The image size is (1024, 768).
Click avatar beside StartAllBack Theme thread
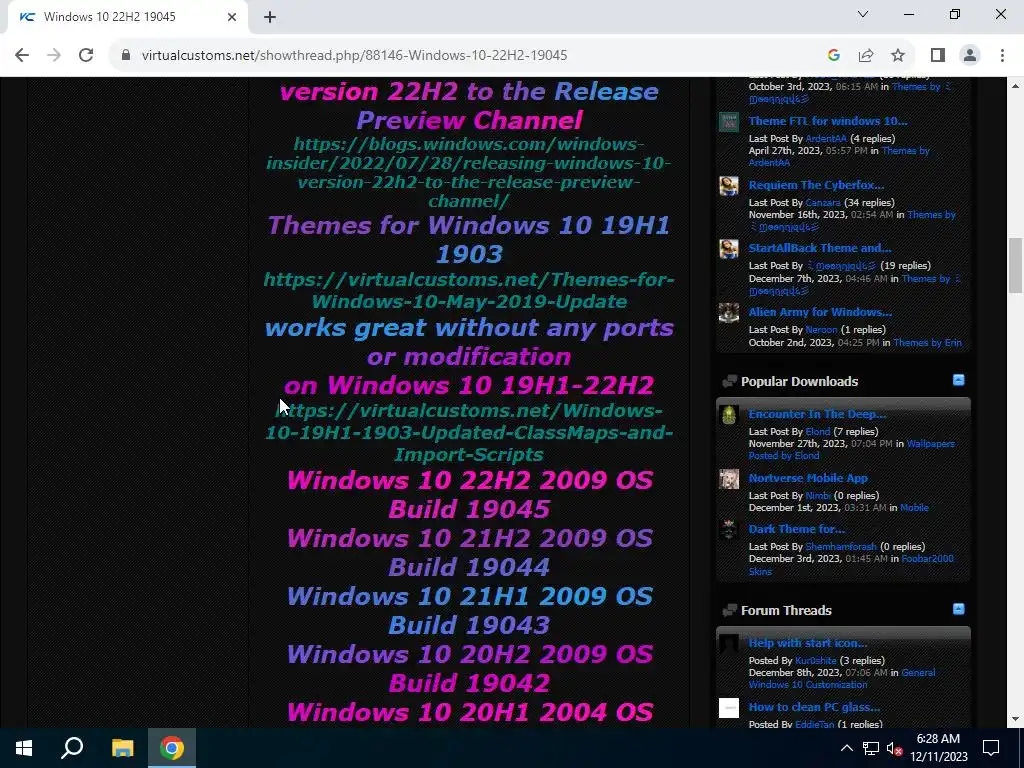(729, 249)
